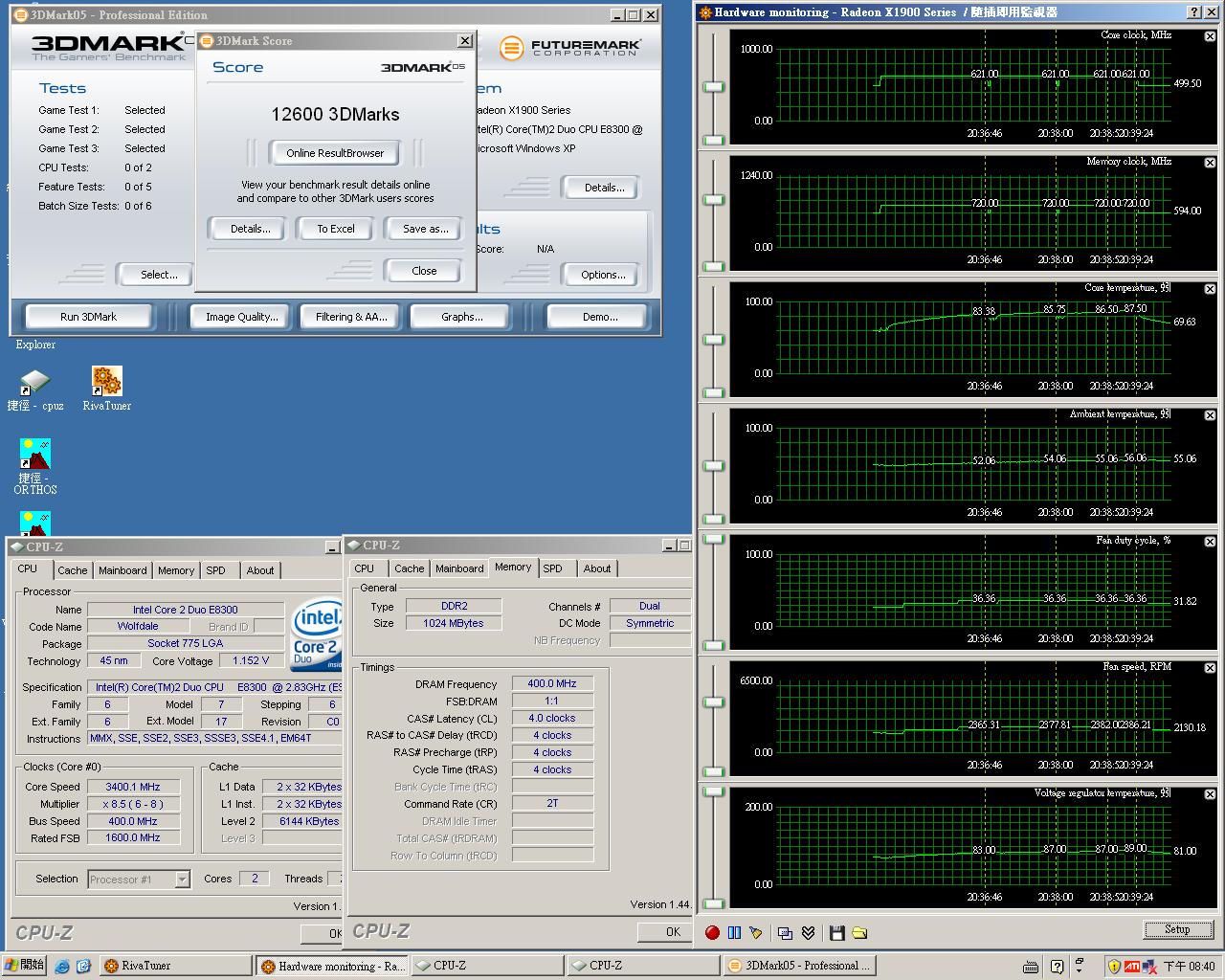Close the Core clock graph panel
Image resolution: width=1225 pixels, height=980 pixels.
(x=1210, y=36)
